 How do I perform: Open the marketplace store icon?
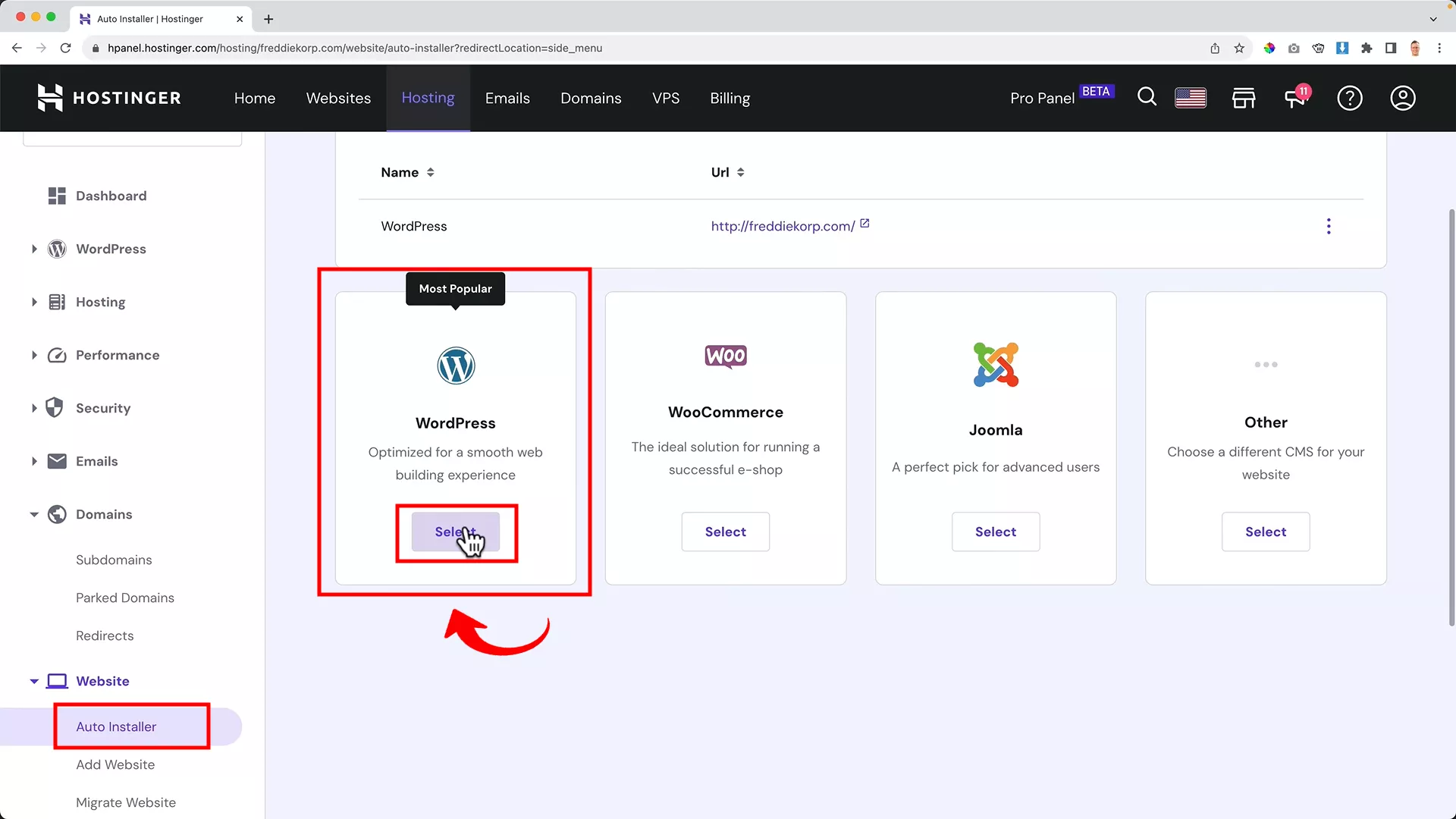click(1244, 97)
